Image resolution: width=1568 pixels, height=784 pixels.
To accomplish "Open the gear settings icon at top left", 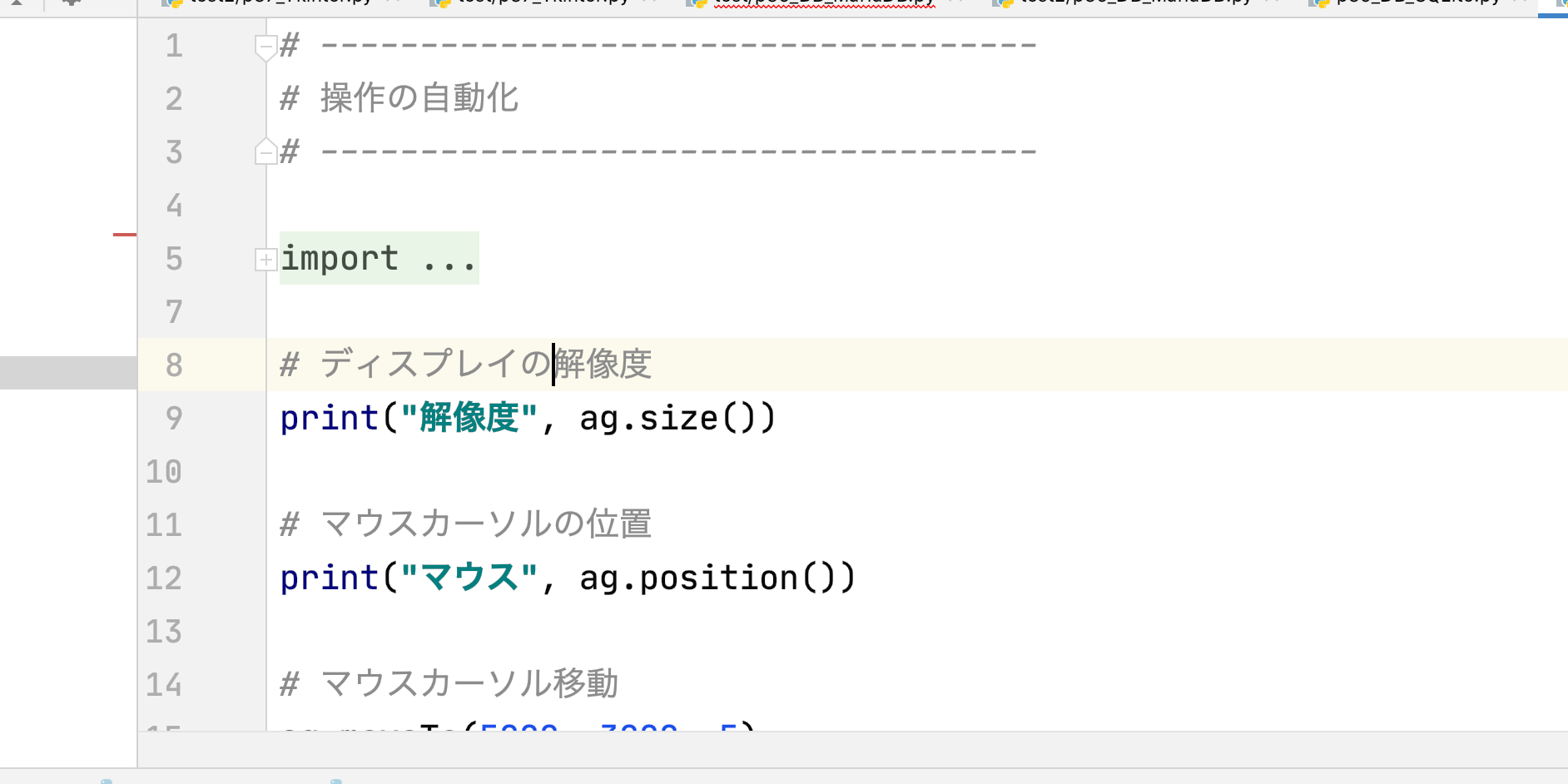I will 72,2.
